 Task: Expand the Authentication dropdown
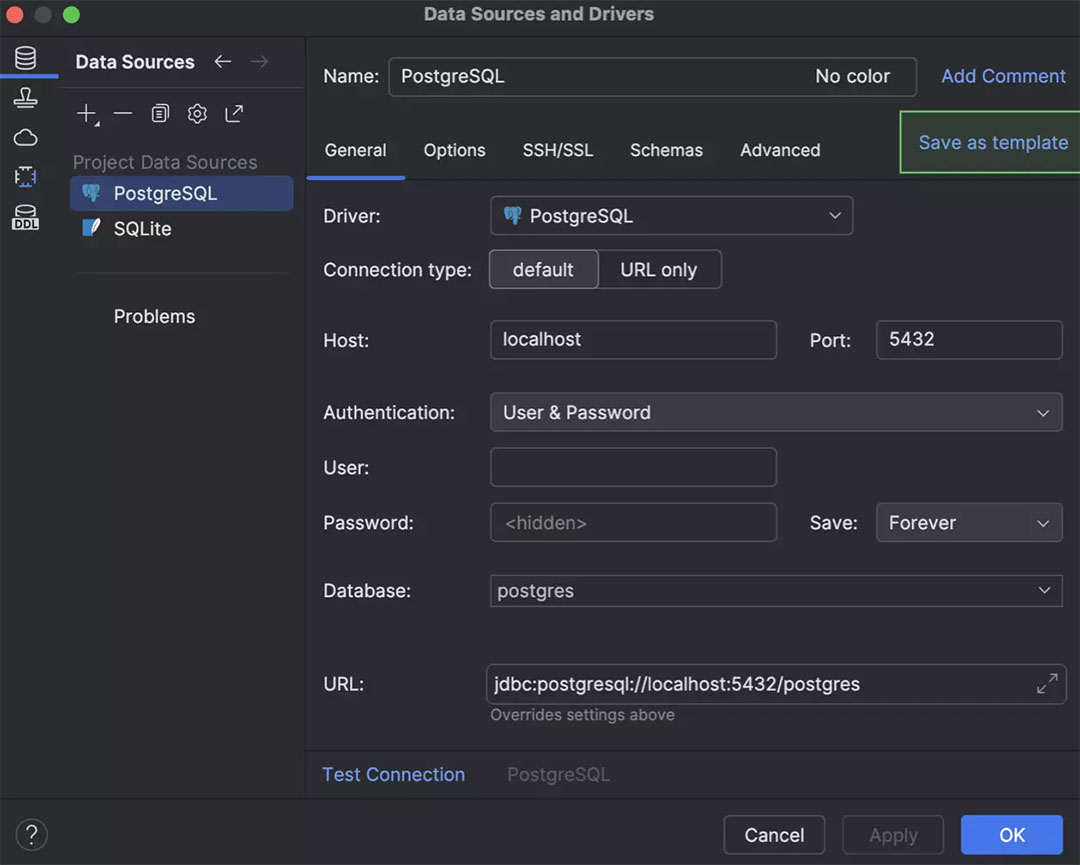775,413
